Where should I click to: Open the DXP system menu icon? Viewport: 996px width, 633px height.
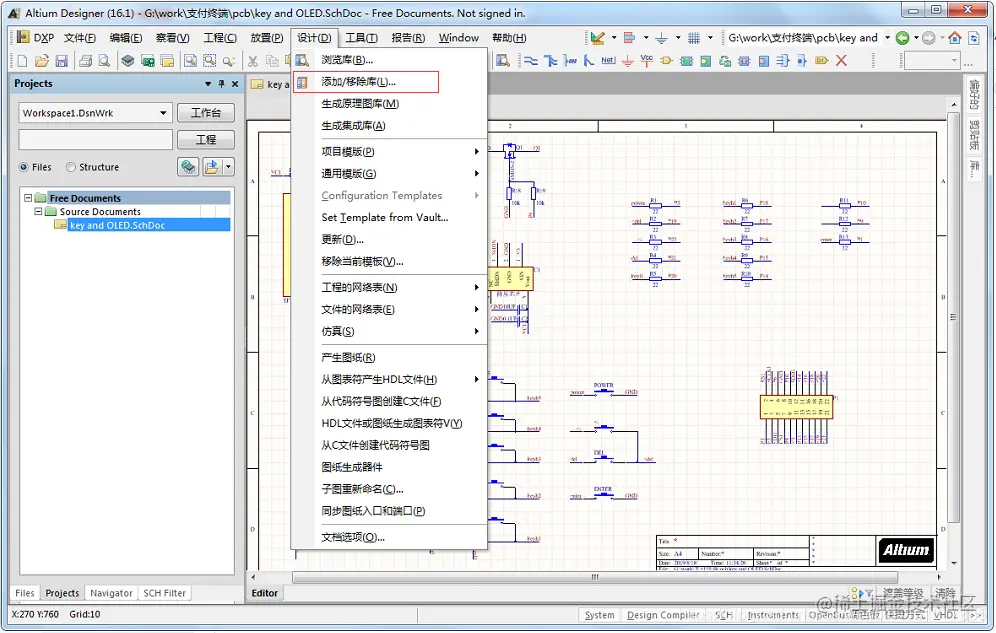pos(23,37)
